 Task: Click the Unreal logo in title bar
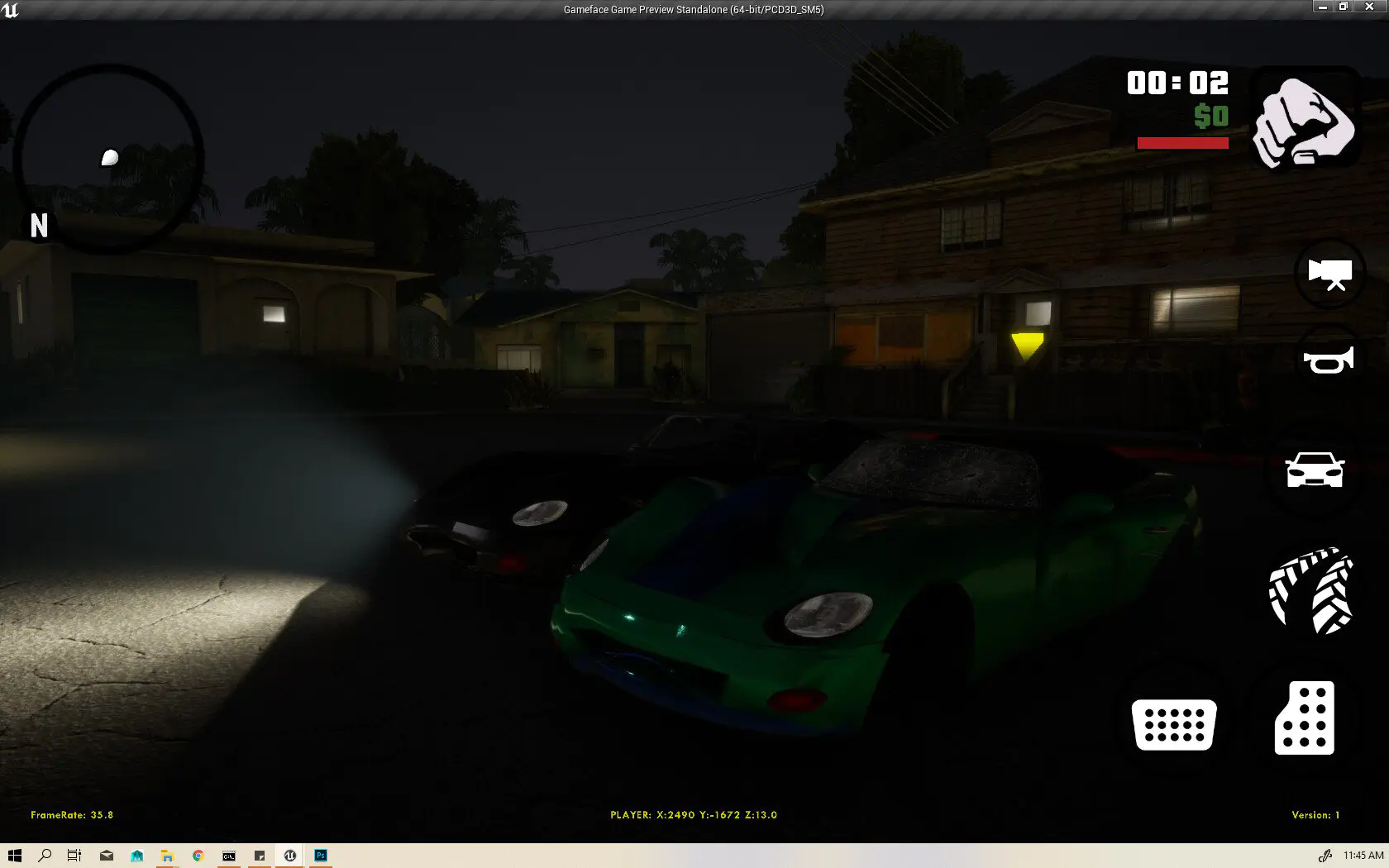(10, 10)
